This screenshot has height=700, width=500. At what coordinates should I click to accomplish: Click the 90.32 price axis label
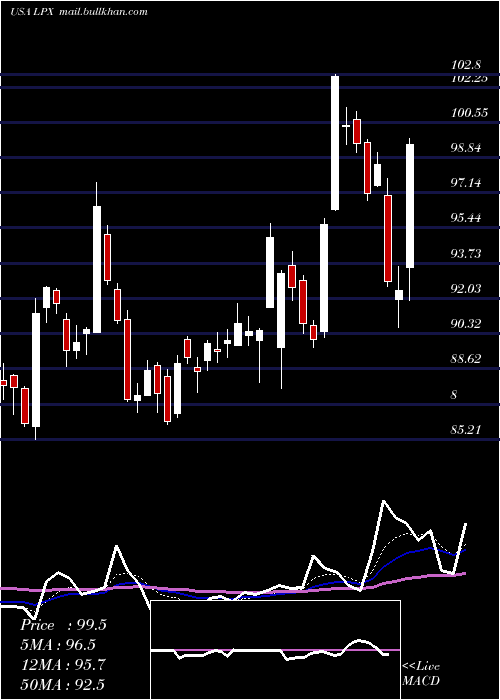(466, 324)
